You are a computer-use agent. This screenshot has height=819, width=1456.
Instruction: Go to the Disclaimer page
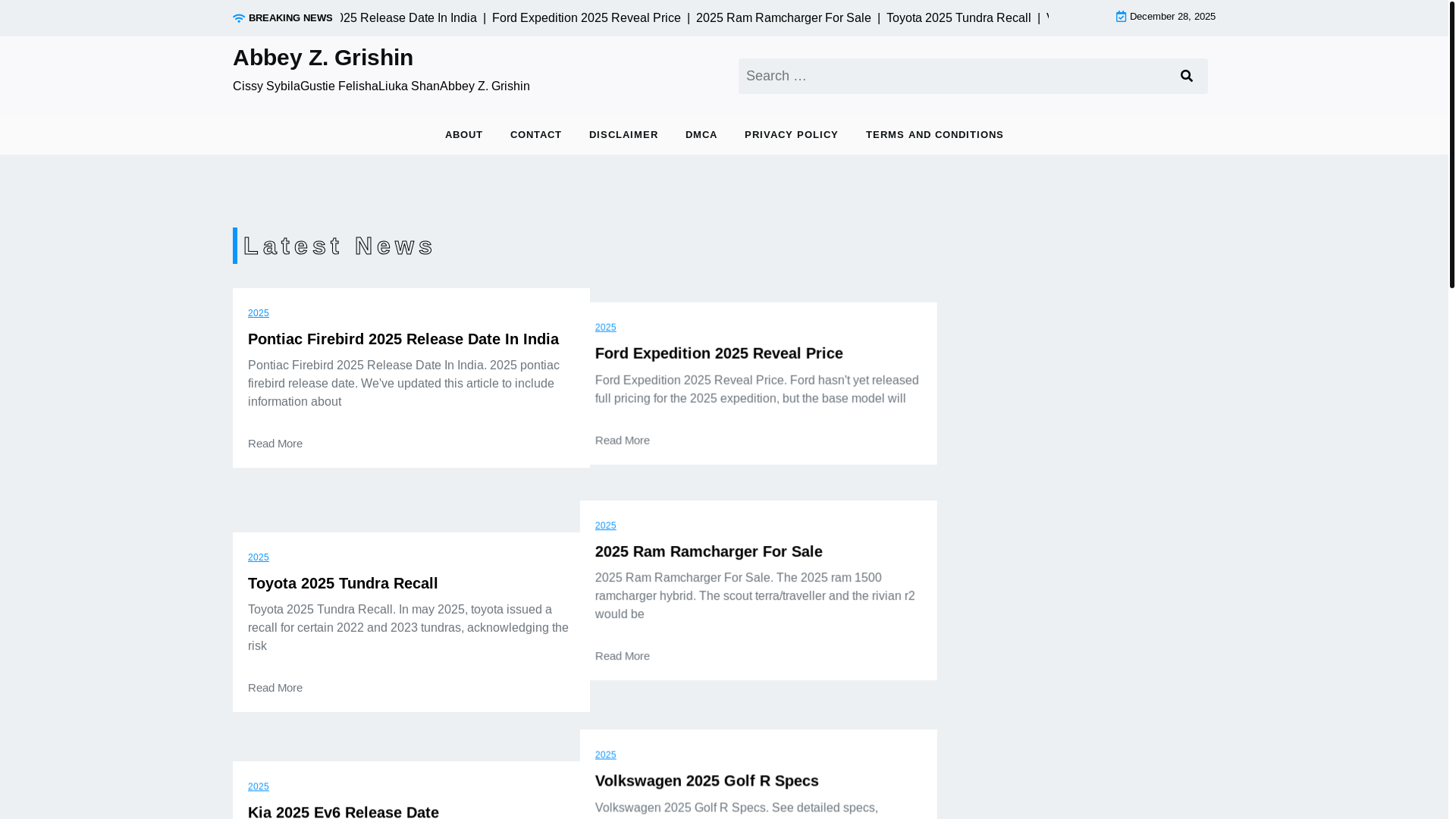coord(623,135)
